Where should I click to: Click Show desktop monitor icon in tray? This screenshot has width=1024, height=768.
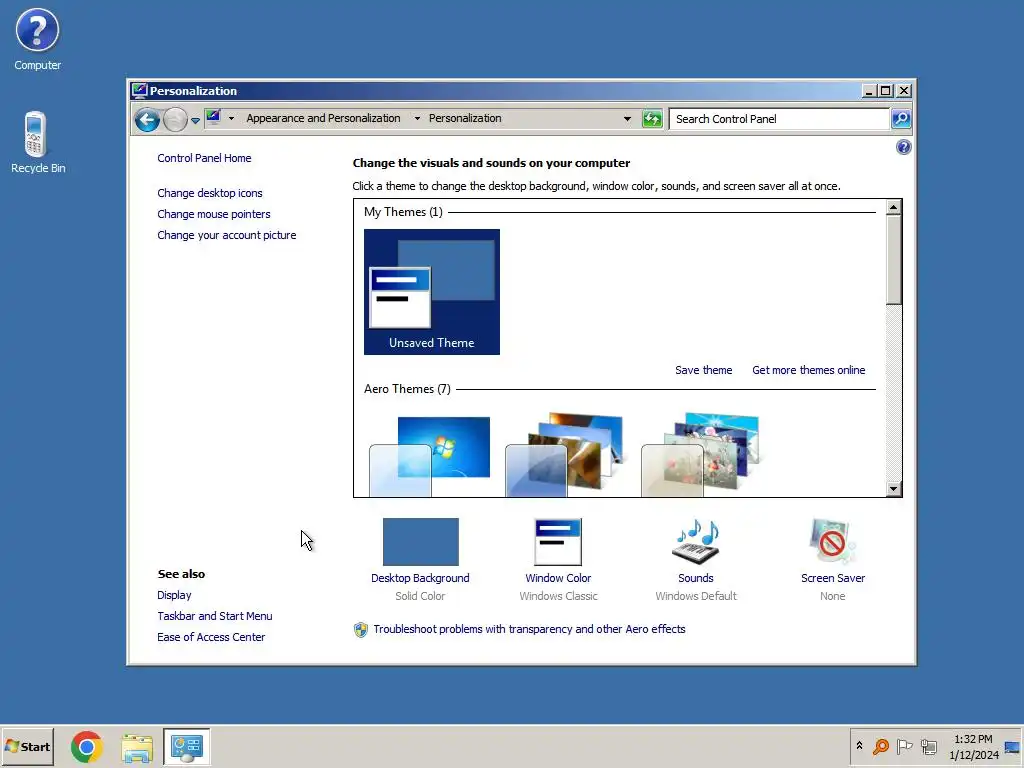1013,747
